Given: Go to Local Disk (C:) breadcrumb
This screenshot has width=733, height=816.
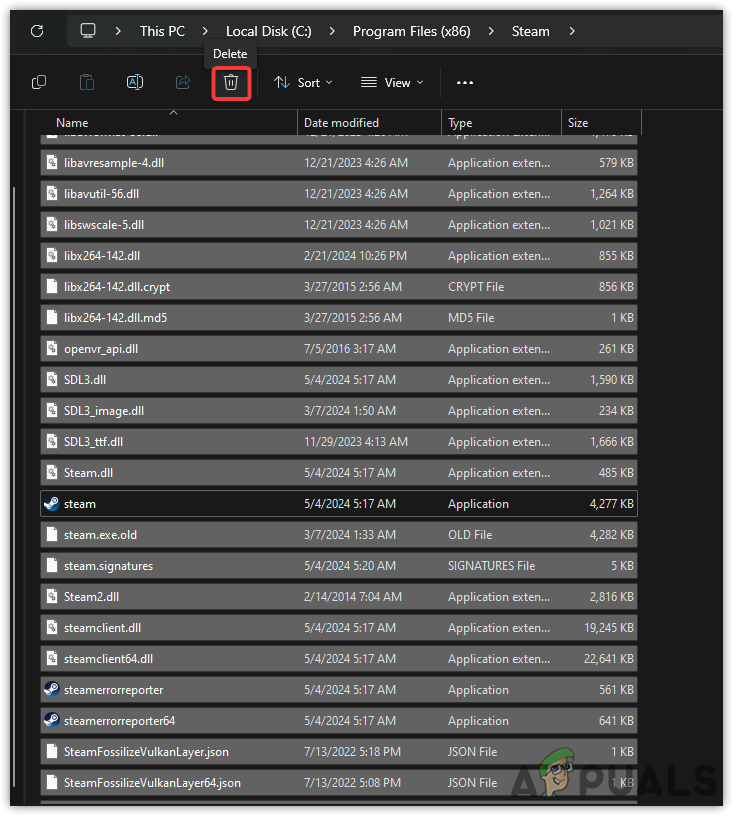Looking at the screenshot, I should tap(268, 31).
